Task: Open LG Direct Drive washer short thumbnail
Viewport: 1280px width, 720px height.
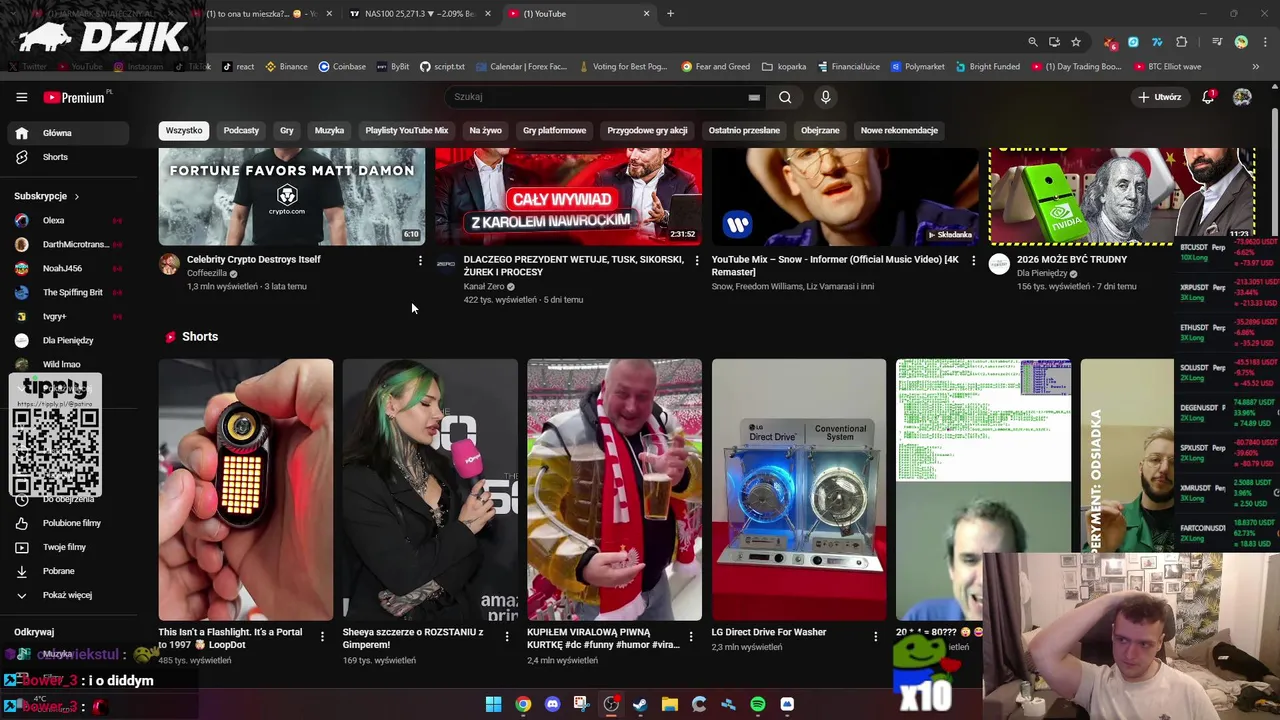Action: [x=799, y=490]
